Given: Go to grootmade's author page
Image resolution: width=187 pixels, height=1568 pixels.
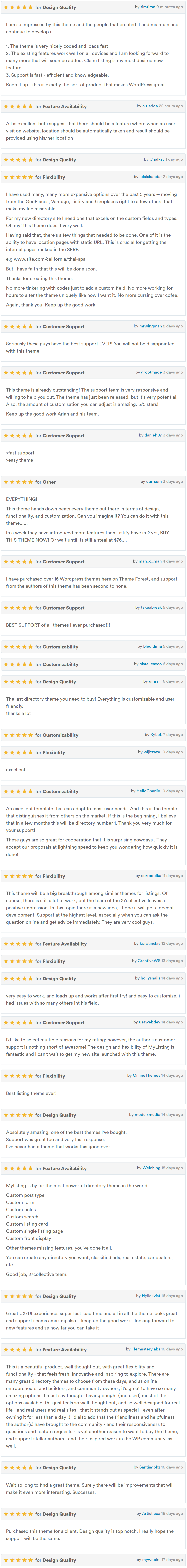Looking at the screenshot, I should 152,372.
